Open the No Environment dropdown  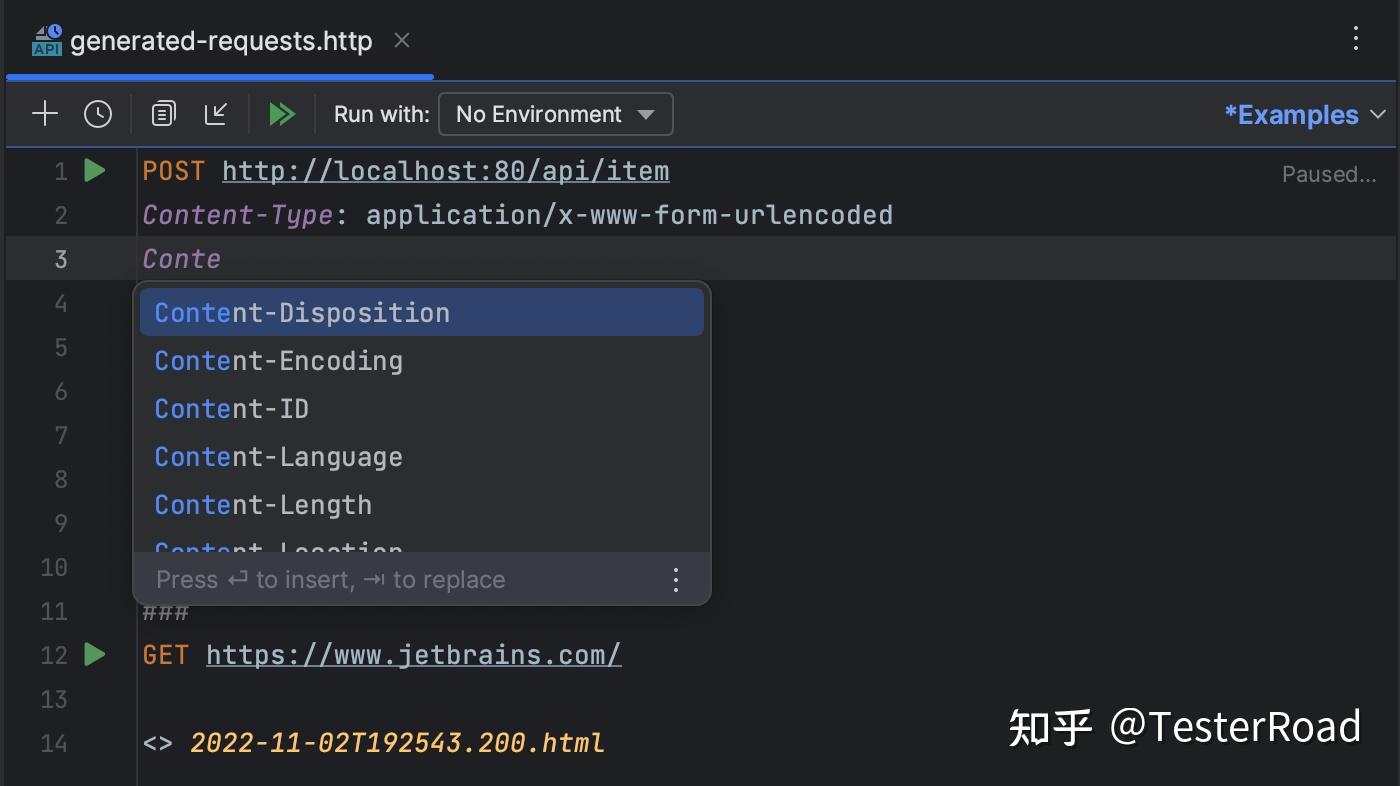[554, 113]
